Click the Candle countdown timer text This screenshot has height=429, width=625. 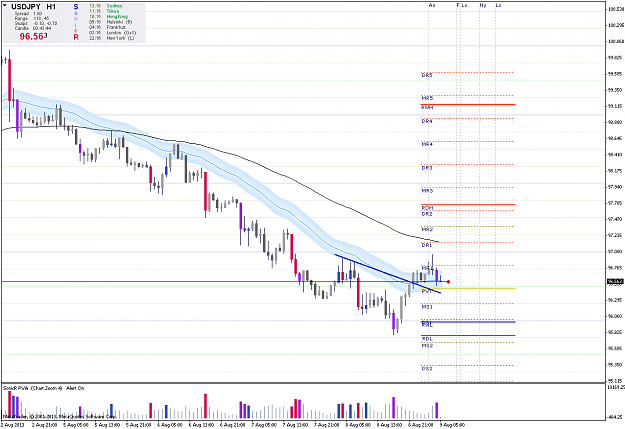click(33, 28)
